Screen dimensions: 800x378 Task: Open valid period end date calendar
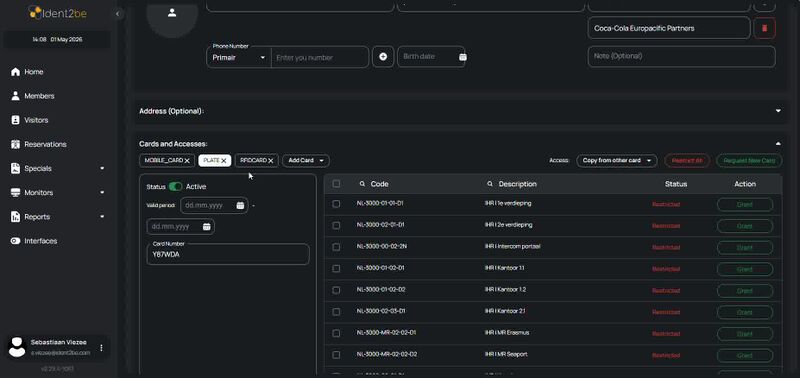tap(207, 226)
